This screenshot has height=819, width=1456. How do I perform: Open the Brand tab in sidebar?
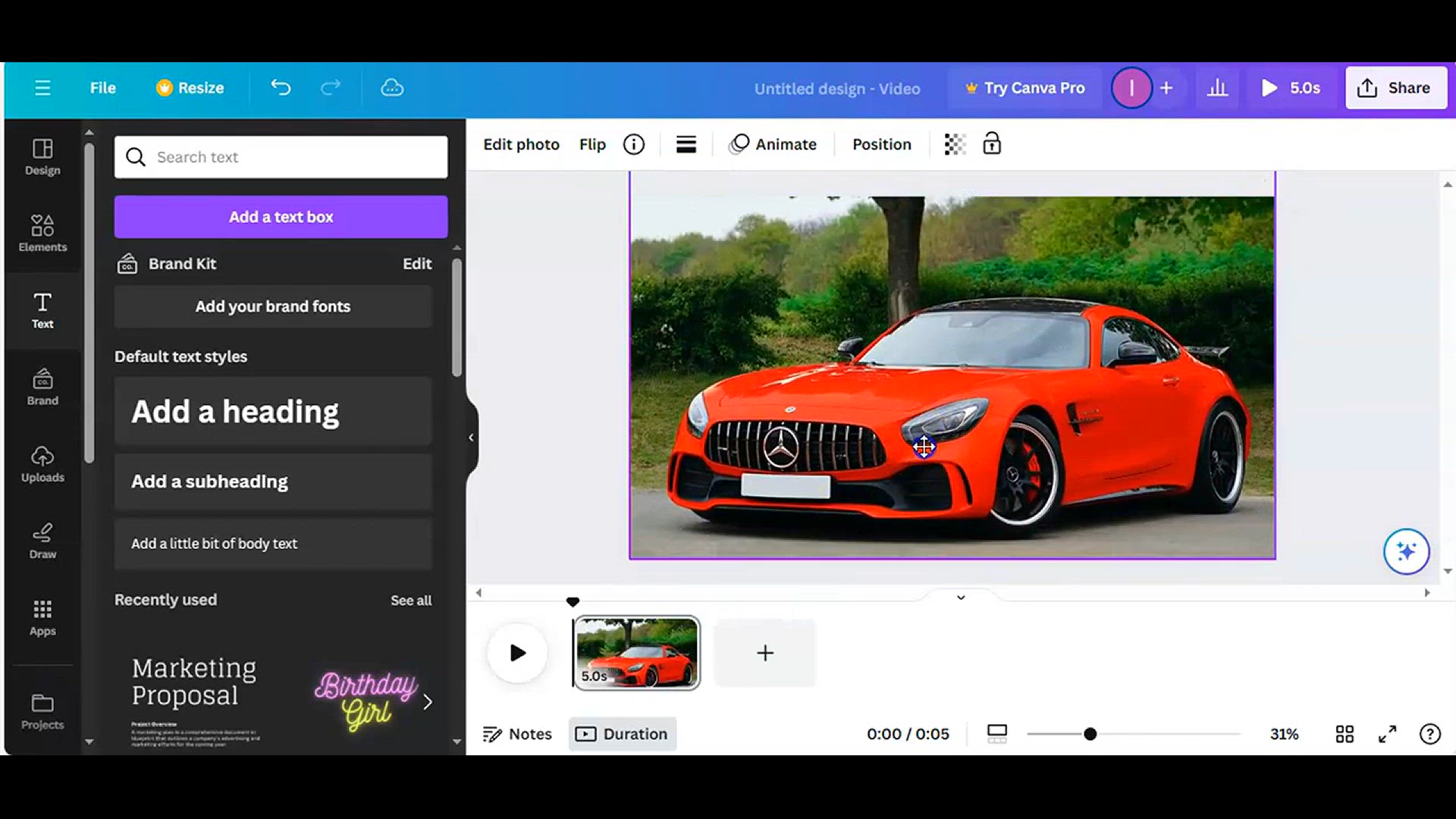point(42,387)
